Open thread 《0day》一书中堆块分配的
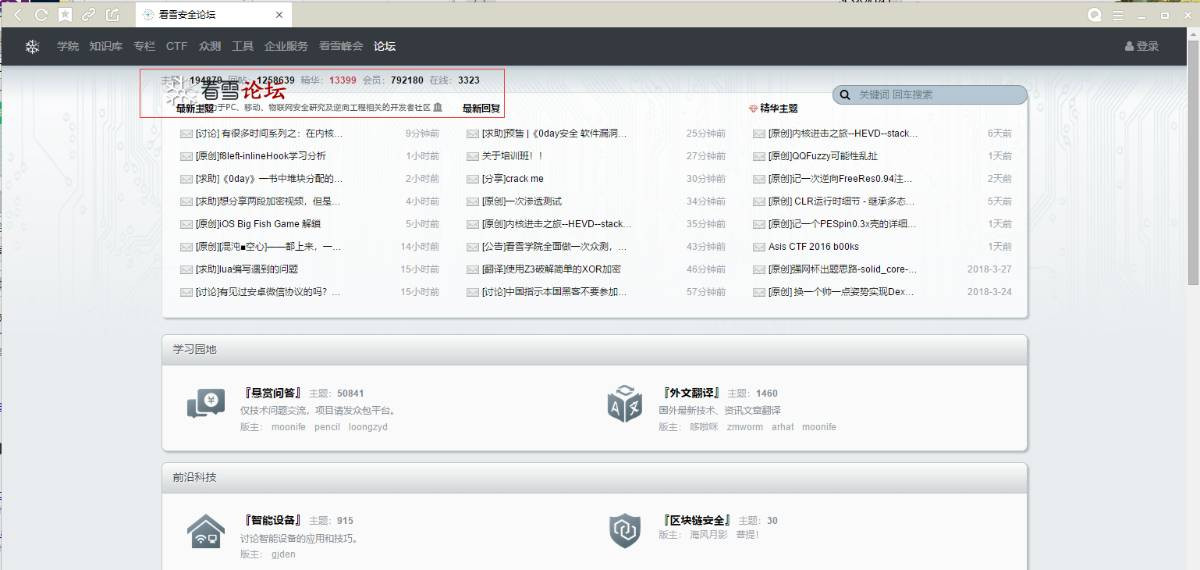 click(269, 179)
